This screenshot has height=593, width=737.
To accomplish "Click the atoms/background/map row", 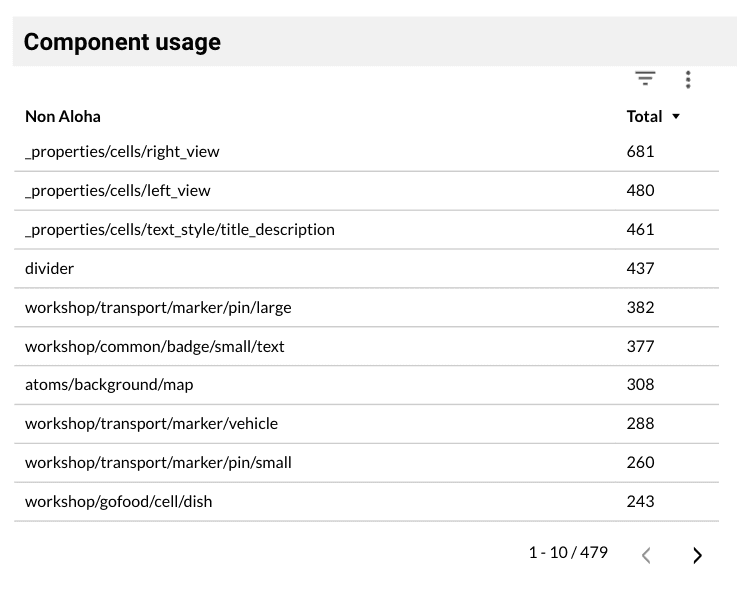I will [x=109, y=384].
